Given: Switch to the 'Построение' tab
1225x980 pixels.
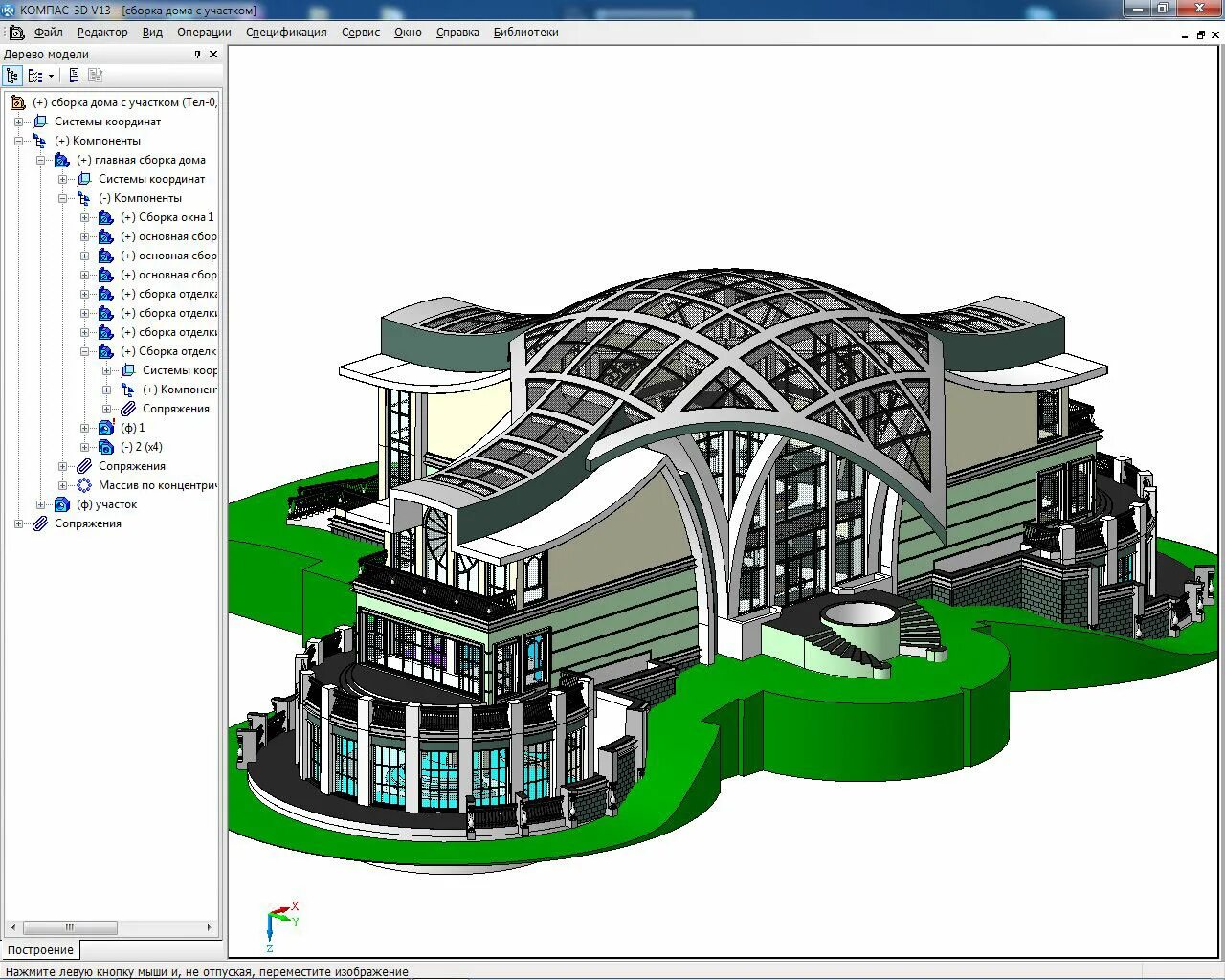Looking at the screenshot, I should (x=40, y=950).
